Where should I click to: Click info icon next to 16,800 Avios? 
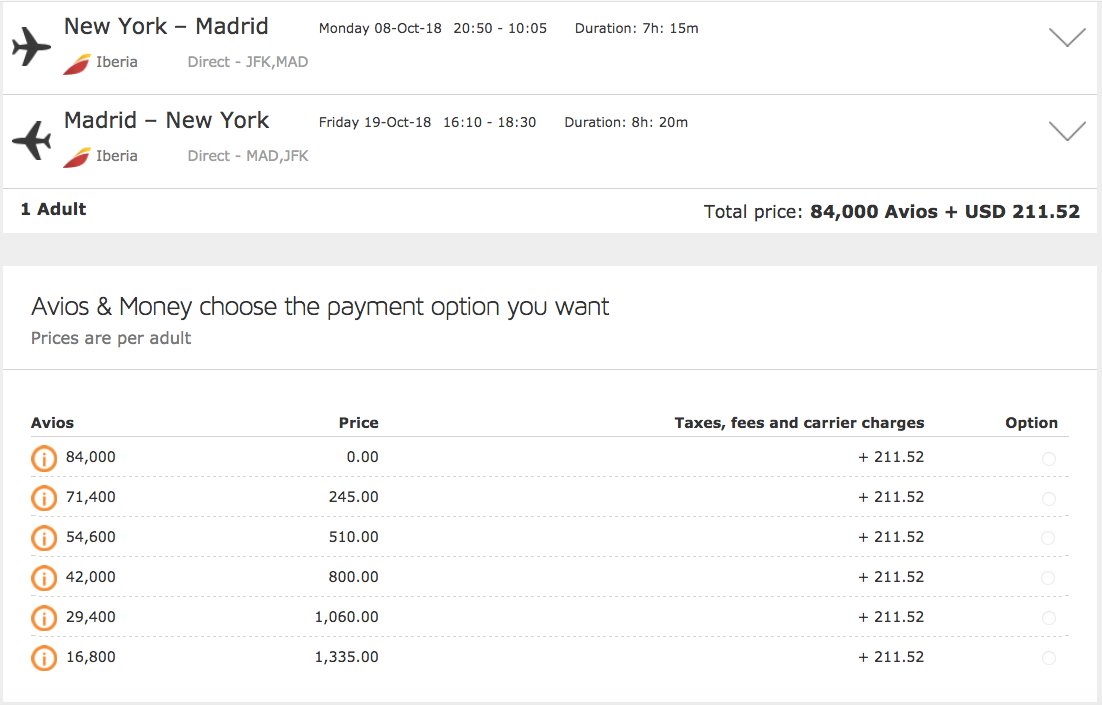(x=44, y=658)
